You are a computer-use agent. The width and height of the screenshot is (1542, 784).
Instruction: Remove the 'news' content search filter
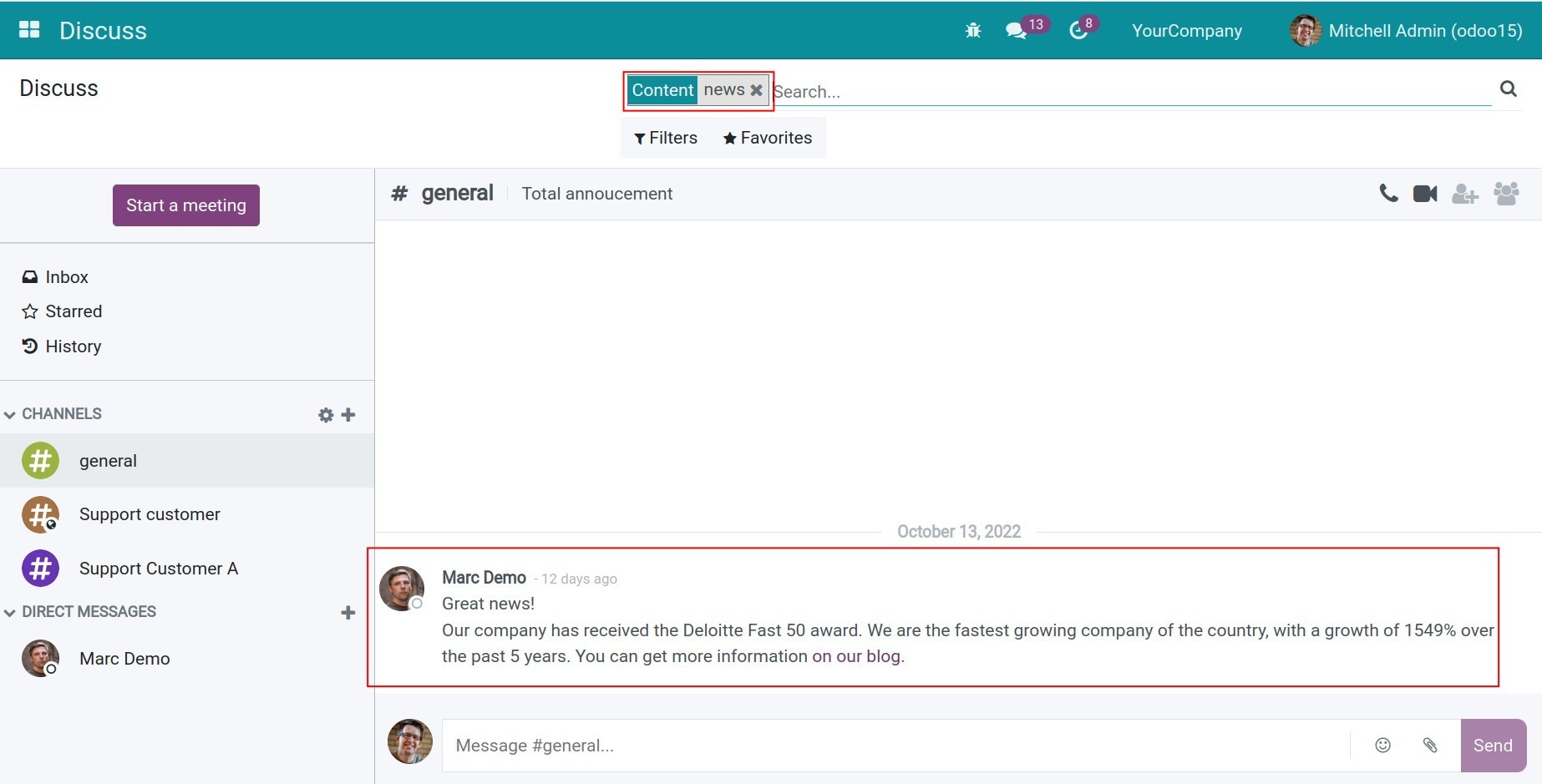coord(757,90)
